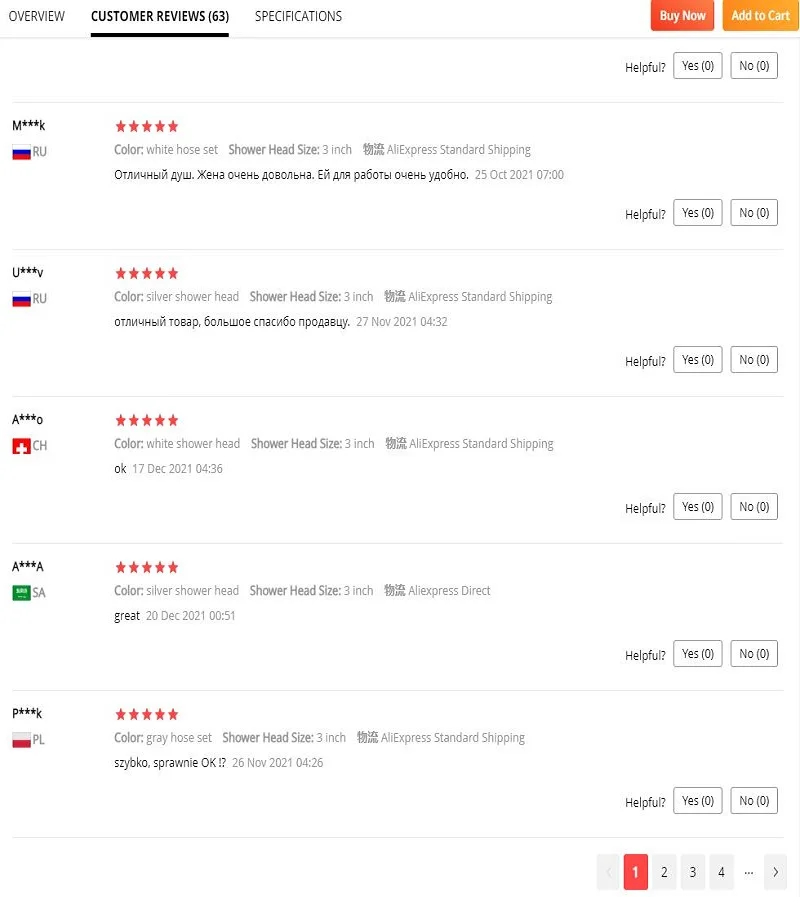Click five-star rating on M***k review
This screenshot has width=800, height=897.
(x=146, y=126)
